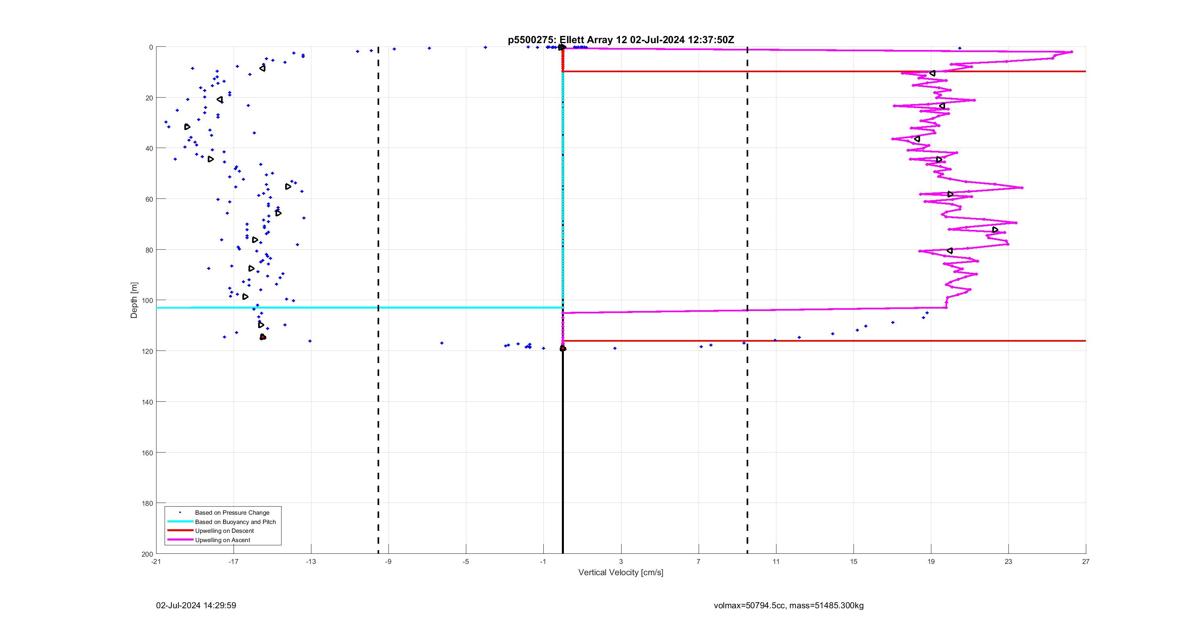Viewport: 1200px width, 622px height.
Task: Click the cyan line sample in legend
Action: tap(180, 522)
